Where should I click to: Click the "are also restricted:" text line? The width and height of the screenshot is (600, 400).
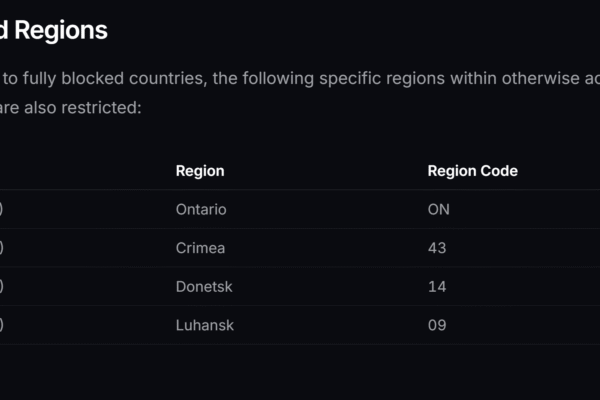(70, 106)
